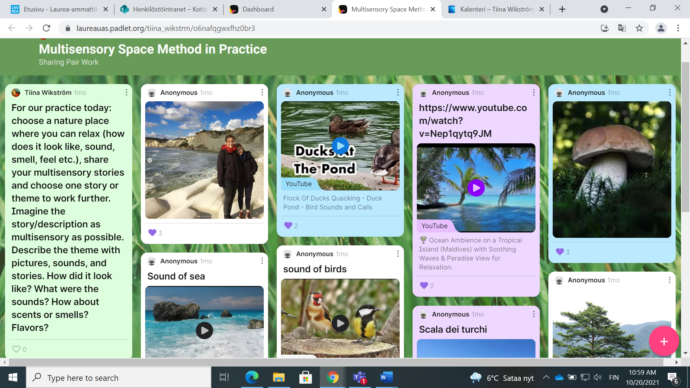This screenshot has height=388, width=690.
Task: Open Microsoft Teams from the taskbar
Action: 360,377
